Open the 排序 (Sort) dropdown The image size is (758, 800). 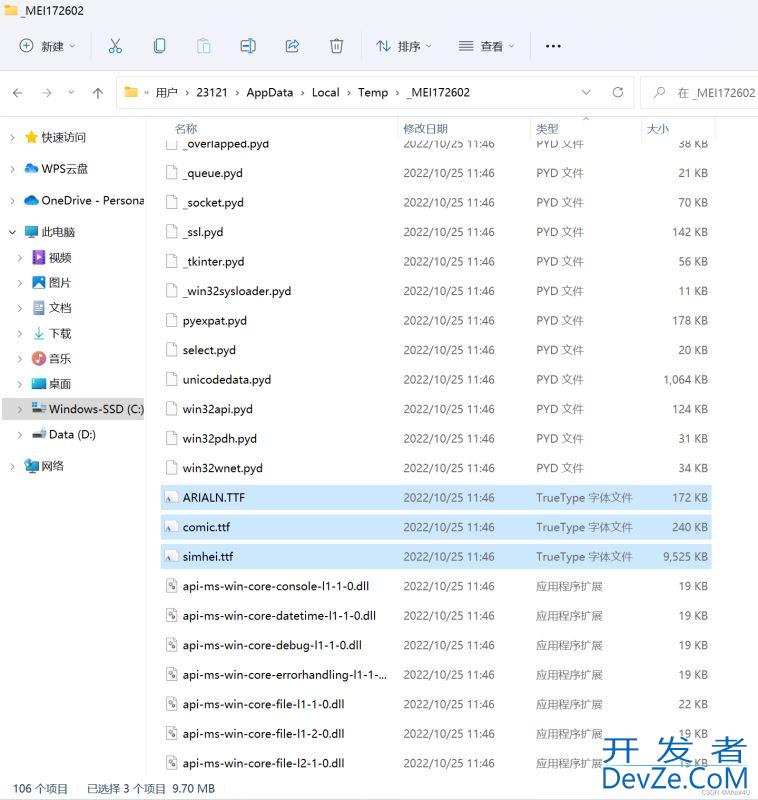coord(403,46)
